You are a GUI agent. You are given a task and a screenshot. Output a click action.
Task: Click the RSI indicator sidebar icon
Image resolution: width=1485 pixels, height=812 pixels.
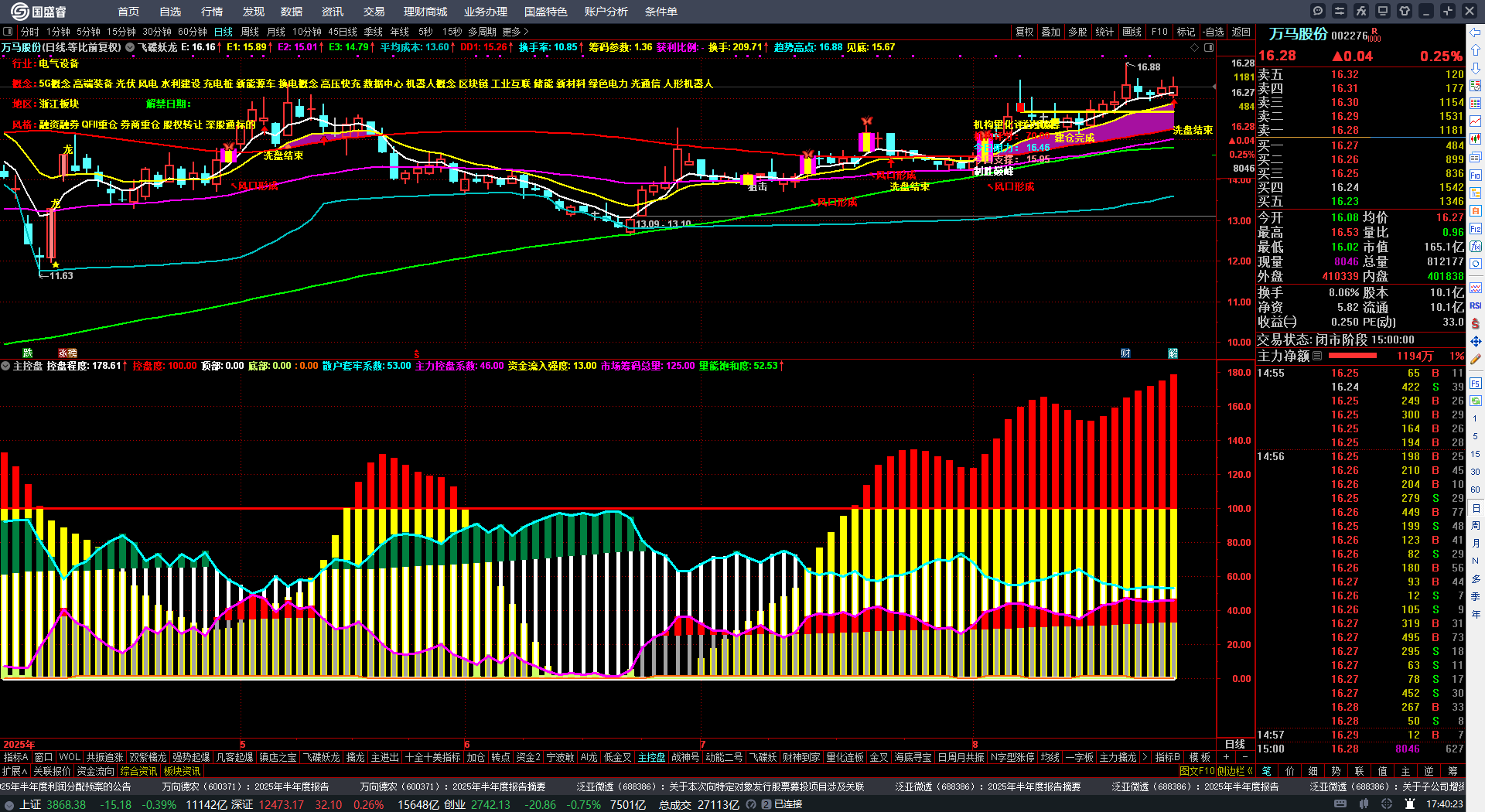point(1476,305)
